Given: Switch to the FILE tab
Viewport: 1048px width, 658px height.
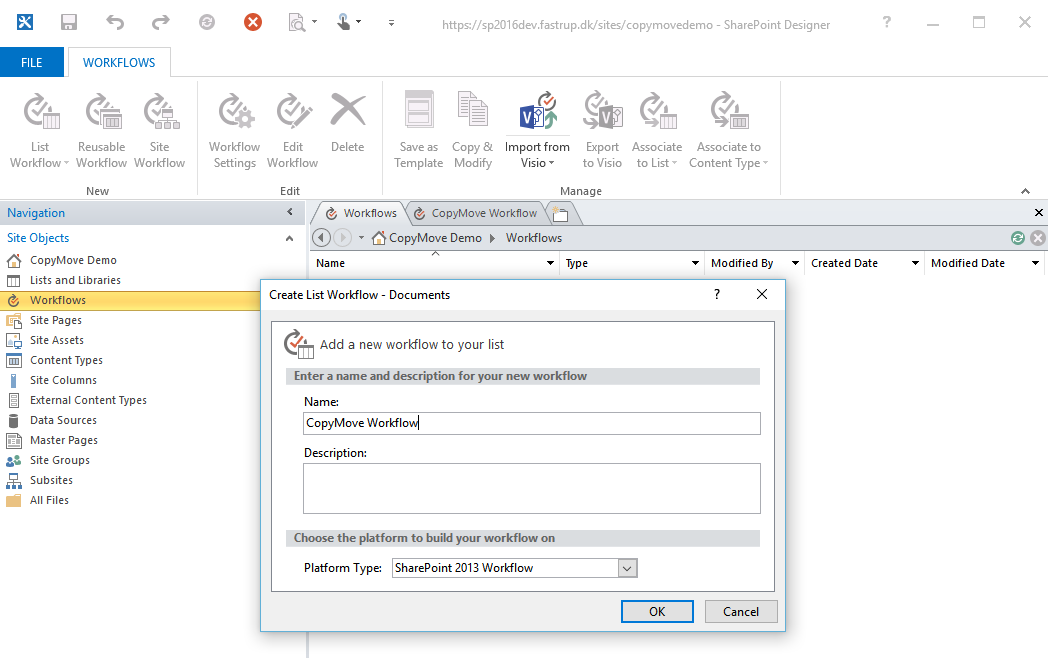Looking at the screenshot, I should 31,62.
